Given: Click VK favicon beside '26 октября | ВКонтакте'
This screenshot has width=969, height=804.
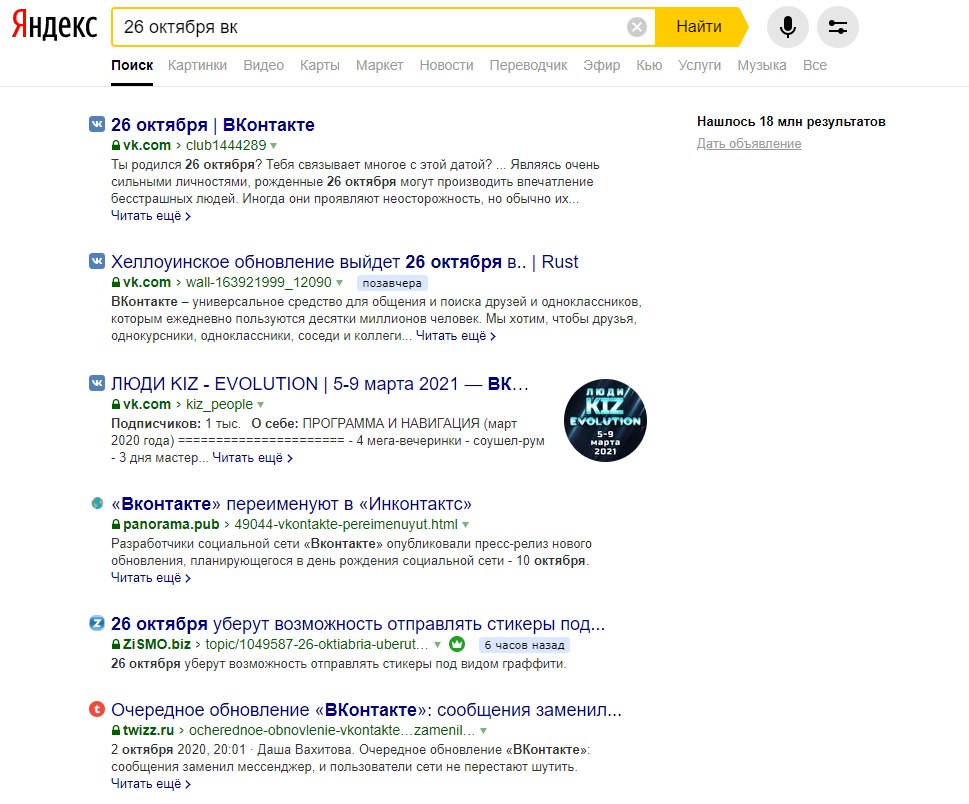Looking at the screenshot, I should point(97,124).
